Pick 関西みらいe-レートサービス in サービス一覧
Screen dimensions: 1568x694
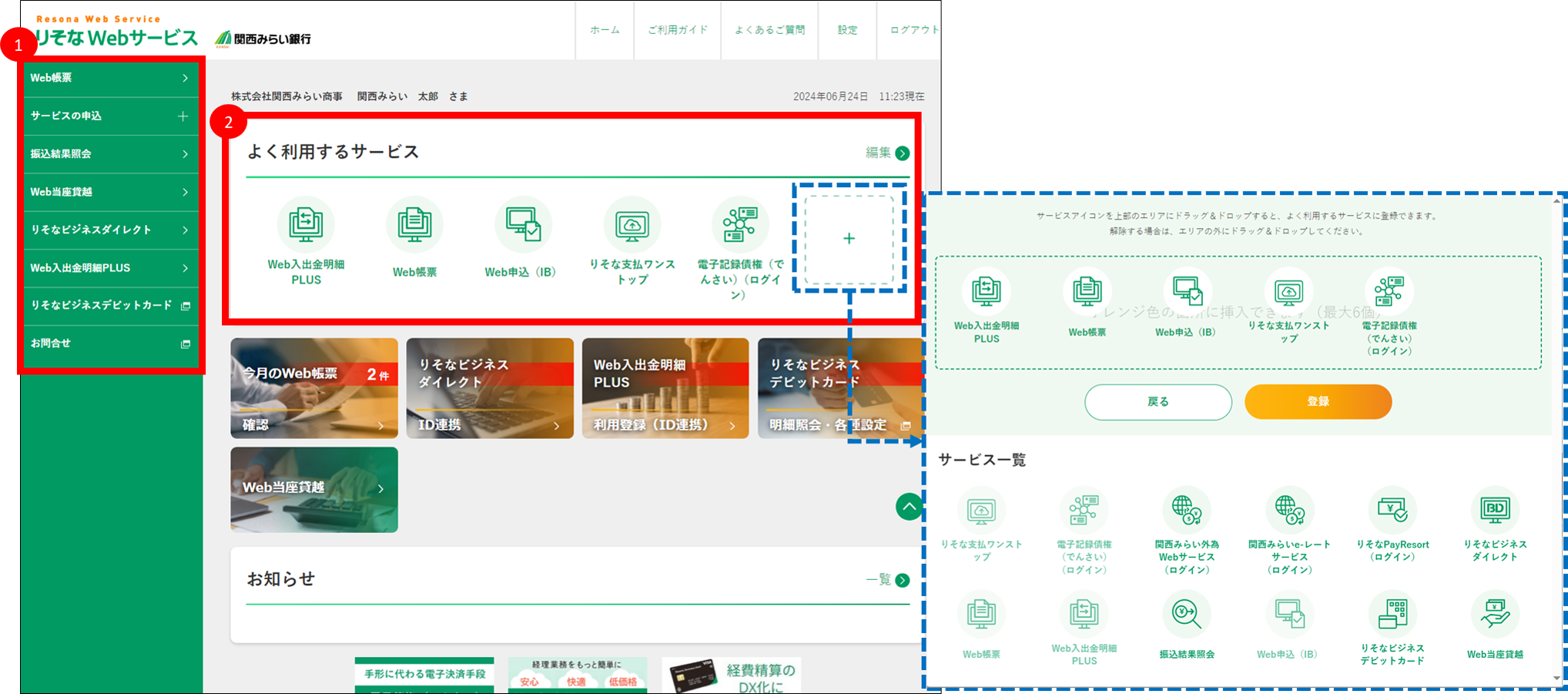coord(1290,511)
